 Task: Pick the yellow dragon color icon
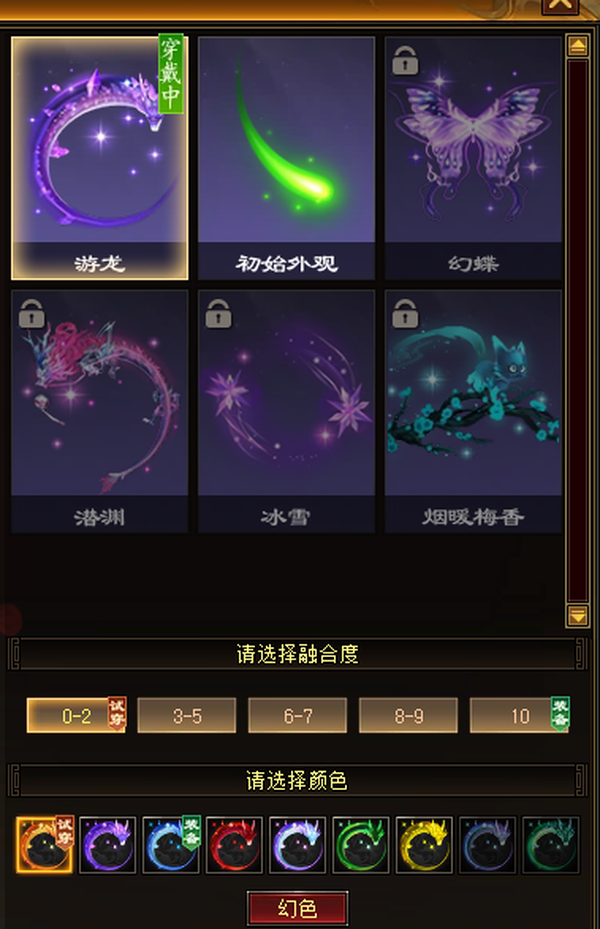coord(424,845)
